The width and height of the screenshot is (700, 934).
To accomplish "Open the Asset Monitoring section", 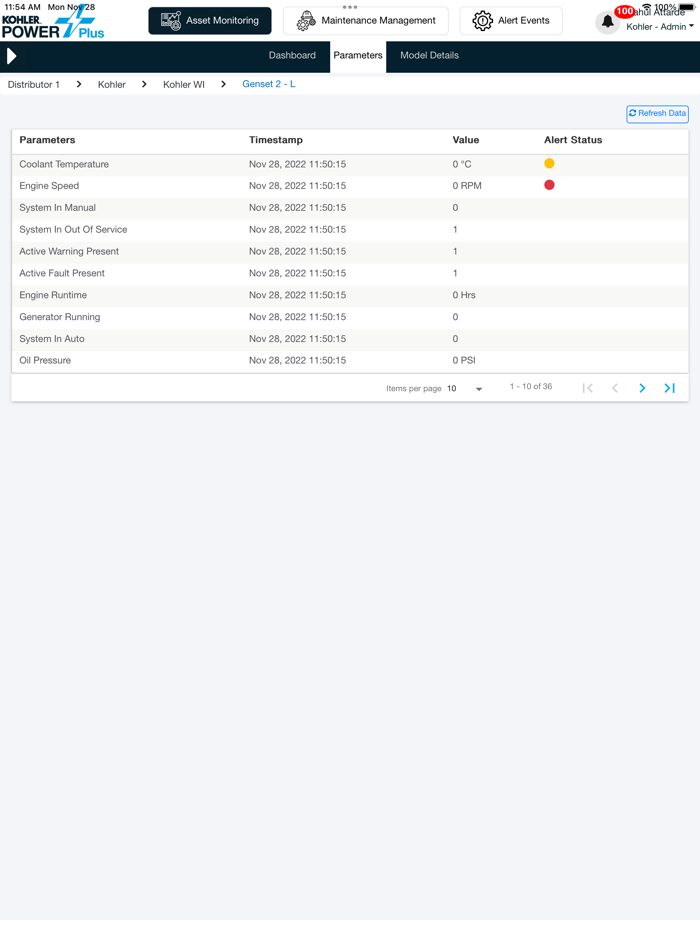I will tap(210, 21).
